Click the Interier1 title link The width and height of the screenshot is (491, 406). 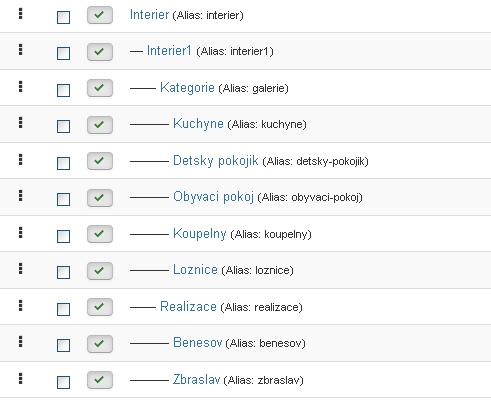tap(169, 51)
